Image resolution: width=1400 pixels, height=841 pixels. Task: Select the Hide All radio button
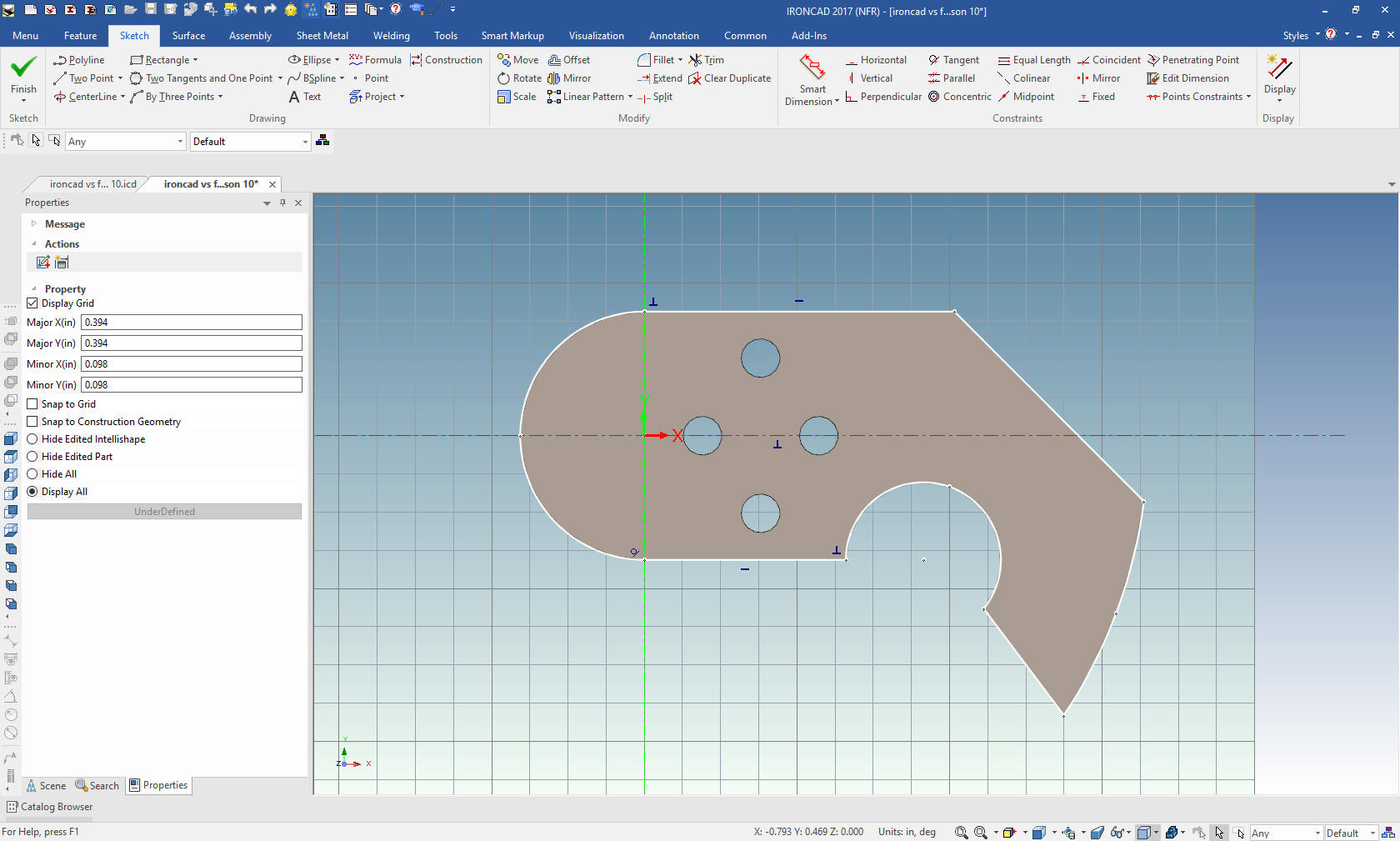32,474
